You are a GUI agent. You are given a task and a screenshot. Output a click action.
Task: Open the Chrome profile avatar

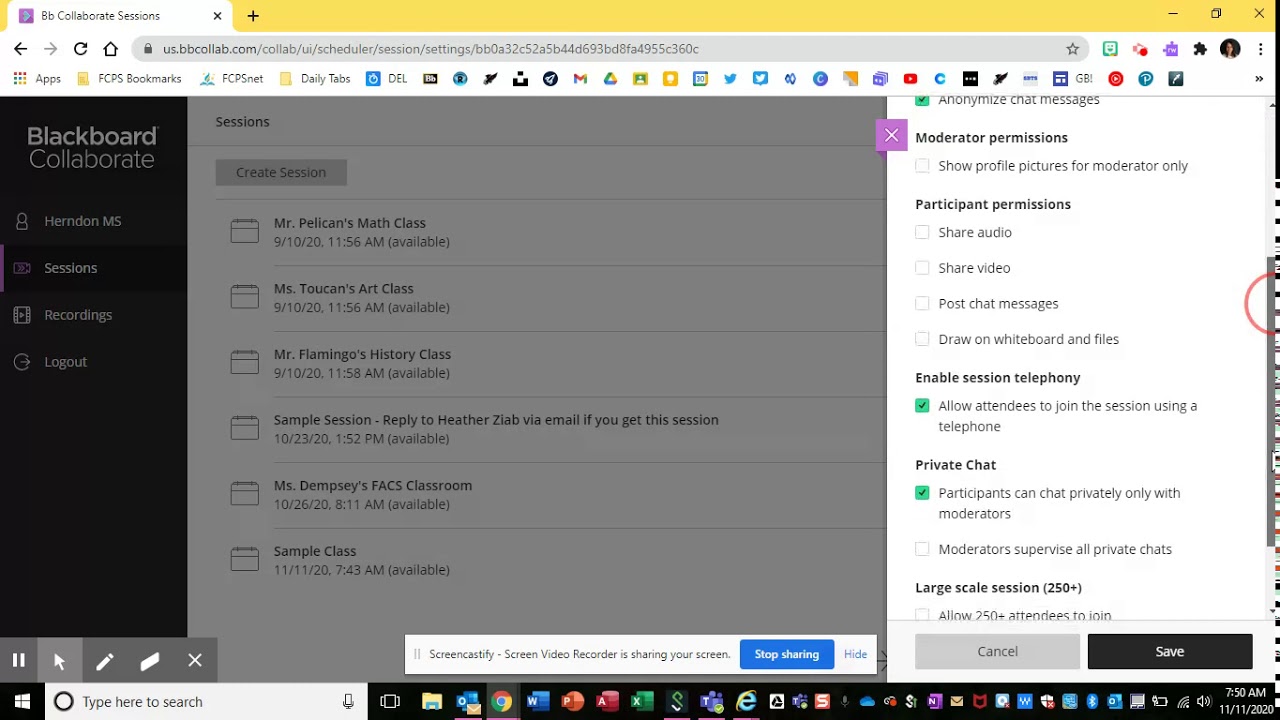tap(1230, 48)
